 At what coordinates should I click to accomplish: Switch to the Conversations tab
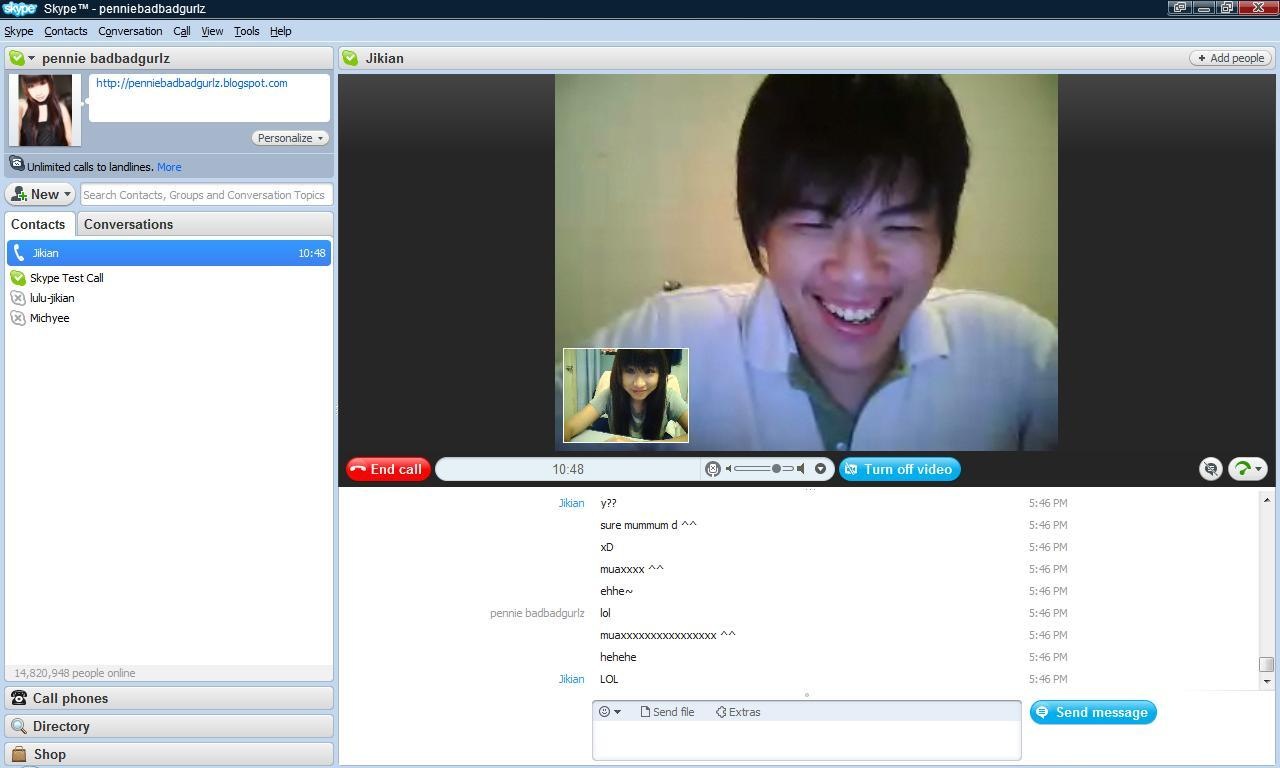128,224
